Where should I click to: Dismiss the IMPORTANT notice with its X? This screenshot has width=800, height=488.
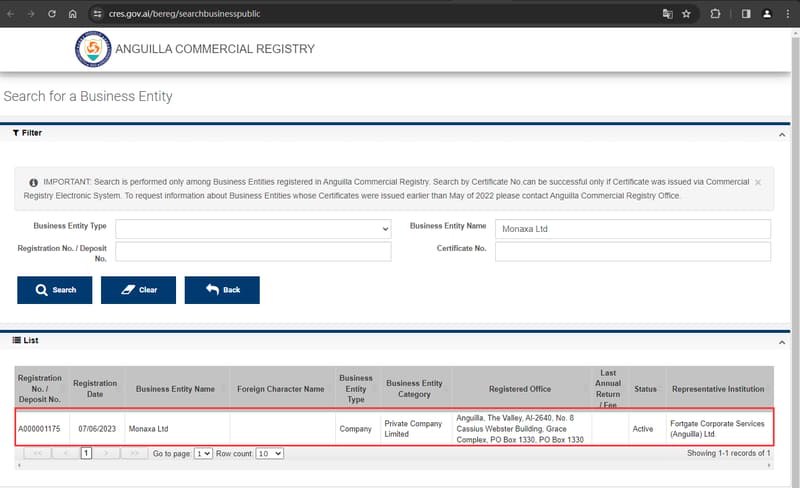tap(758, 182)
